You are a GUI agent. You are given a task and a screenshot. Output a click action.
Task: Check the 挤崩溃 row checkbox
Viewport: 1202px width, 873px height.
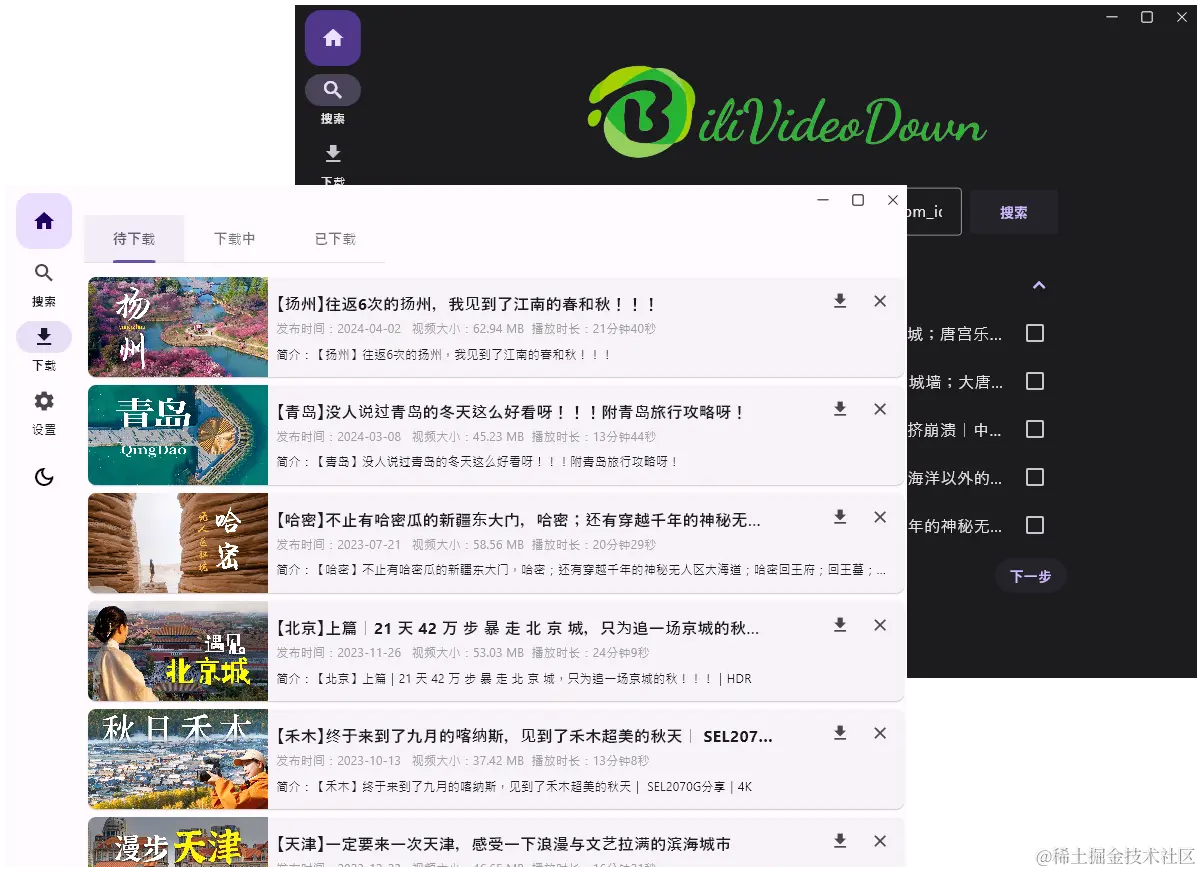pyautogui.click(x=1035, y=429)
